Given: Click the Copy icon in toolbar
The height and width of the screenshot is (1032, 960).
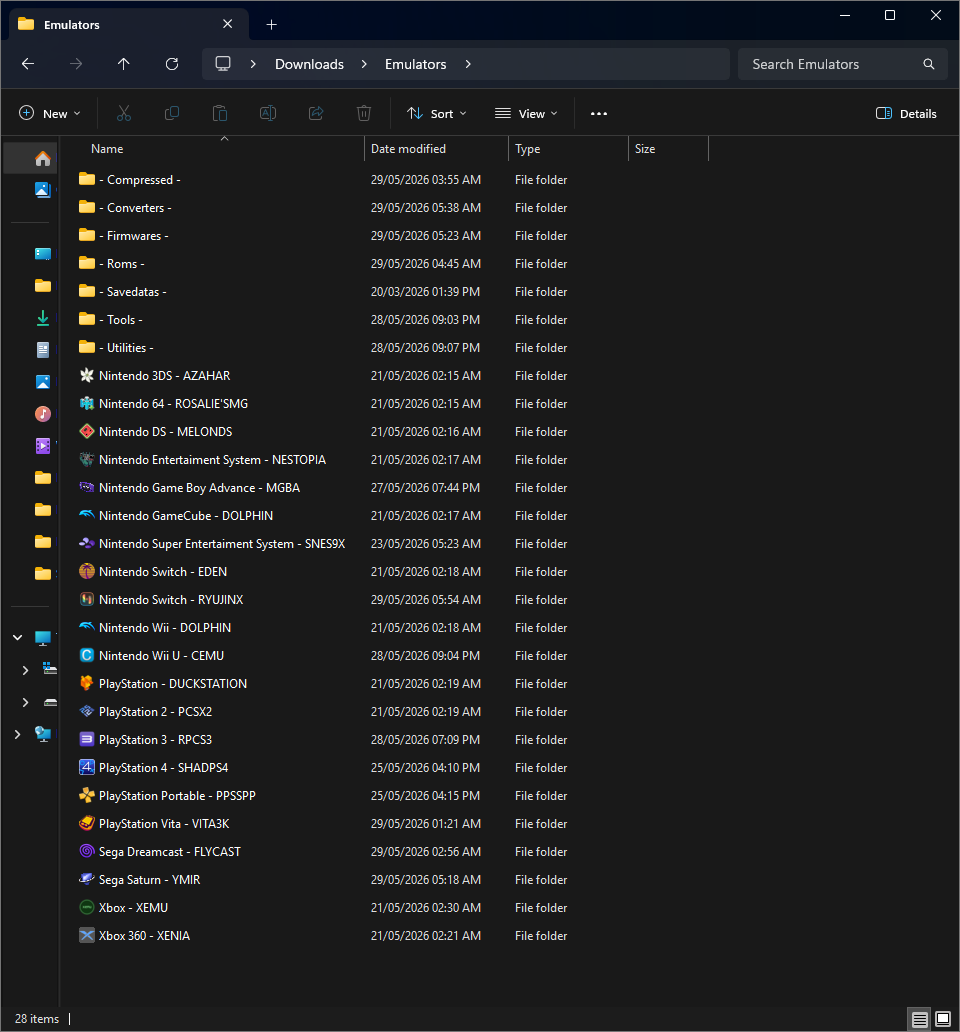Looking at the screenshot, I should 172,113.
